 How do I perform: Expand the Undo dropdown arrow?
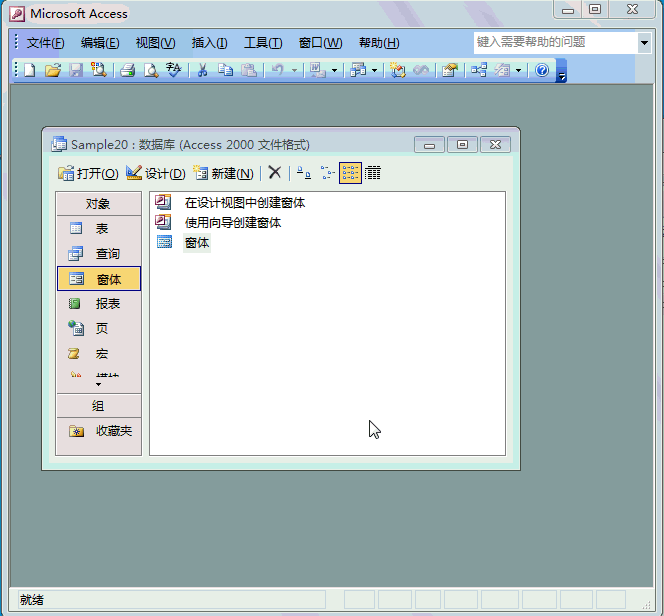tap(294, 70)
